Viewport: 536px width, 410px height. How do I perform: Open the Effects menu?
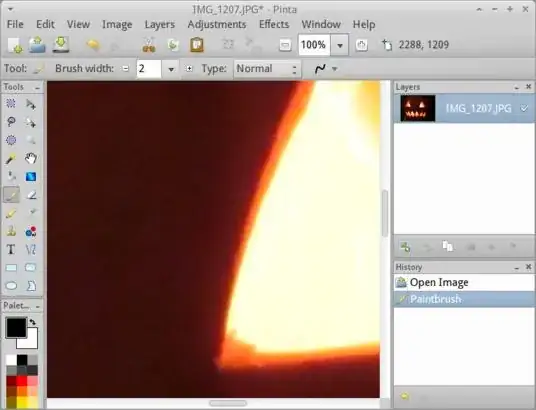(x=274, y=24)
